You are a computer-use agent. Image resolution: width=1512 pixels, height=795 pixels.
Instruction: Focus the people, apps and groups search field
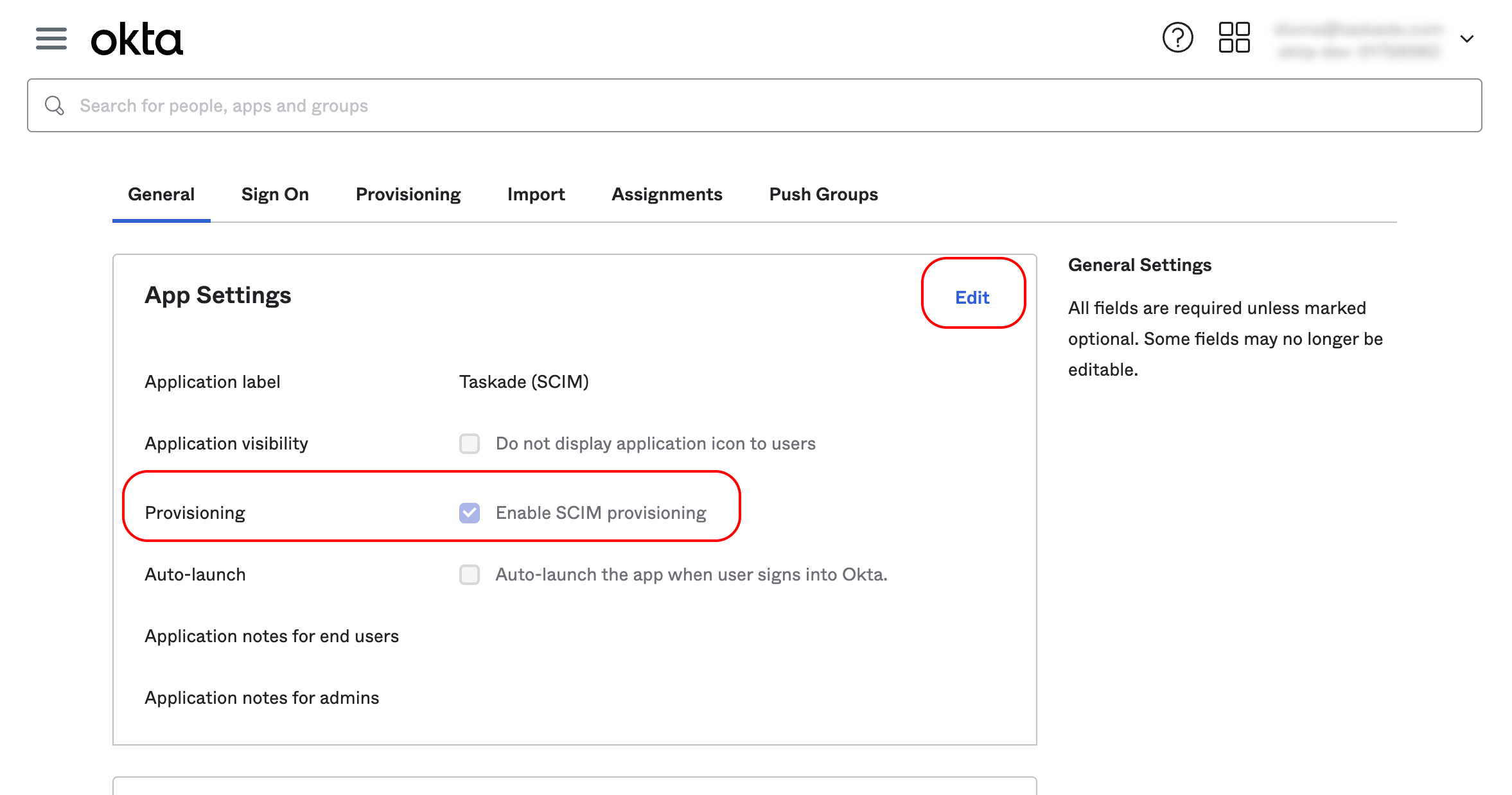coord(771,106)
